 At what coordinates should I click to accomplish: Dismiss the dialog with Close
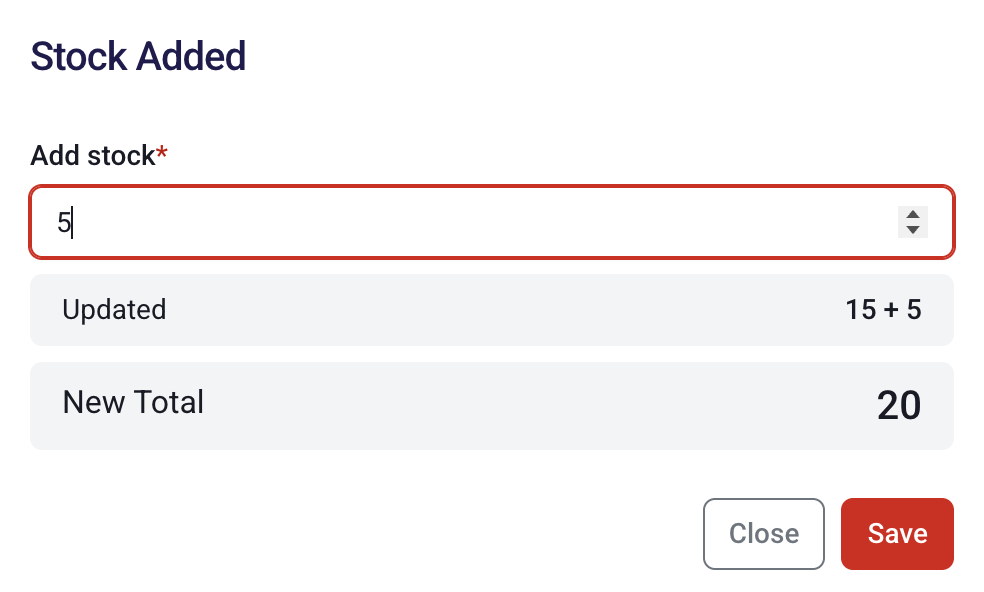tap(763, 534)
